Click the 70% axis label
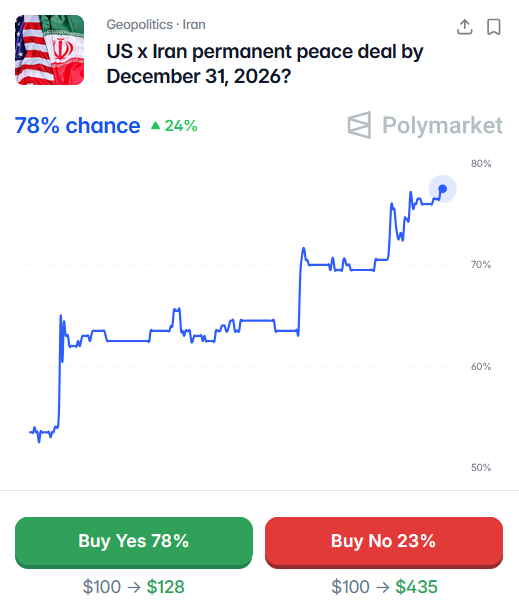Screen dimensions: 519x612 click(x=481, y=265)
